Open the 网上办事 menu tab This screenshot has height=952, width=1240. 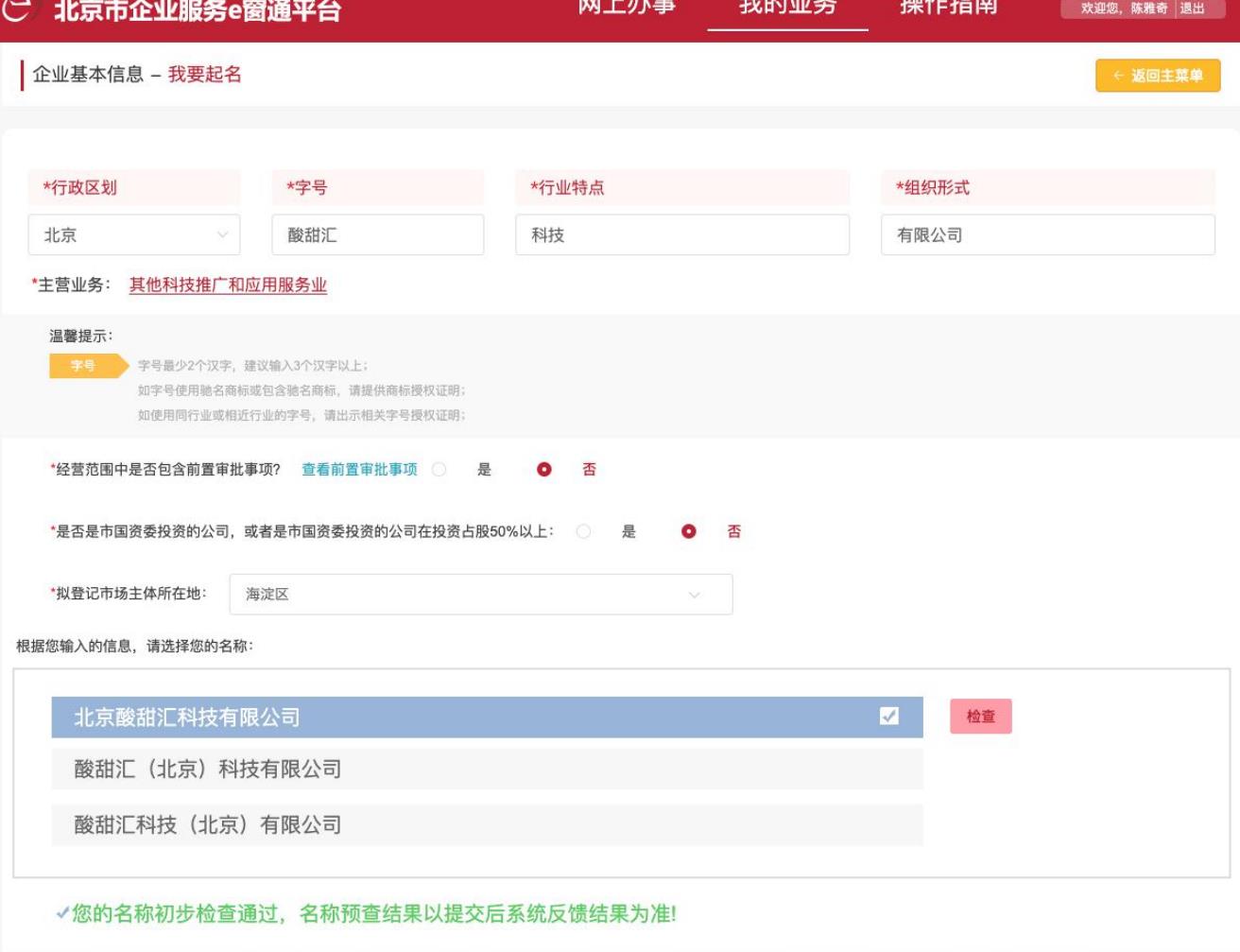click(627, 9)
